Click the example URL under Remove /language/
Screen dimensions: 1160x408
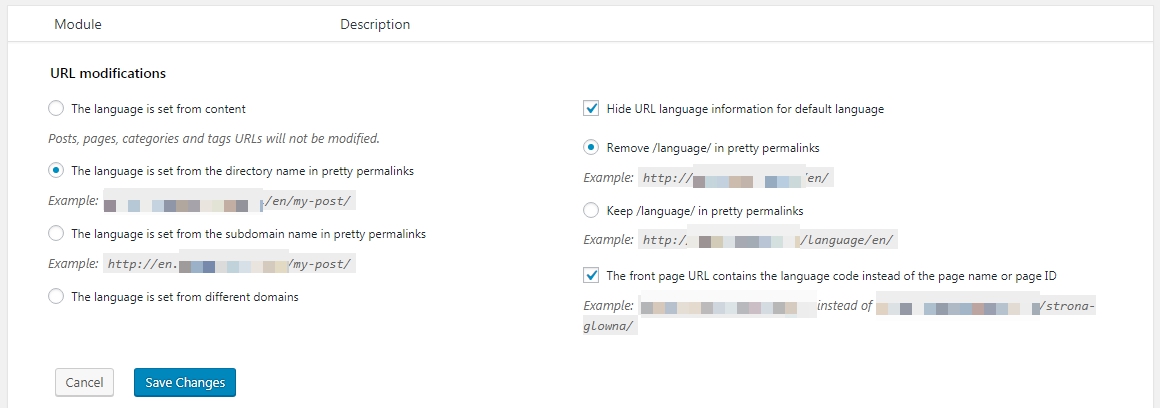pyautogui.click(x=735, y=178)
